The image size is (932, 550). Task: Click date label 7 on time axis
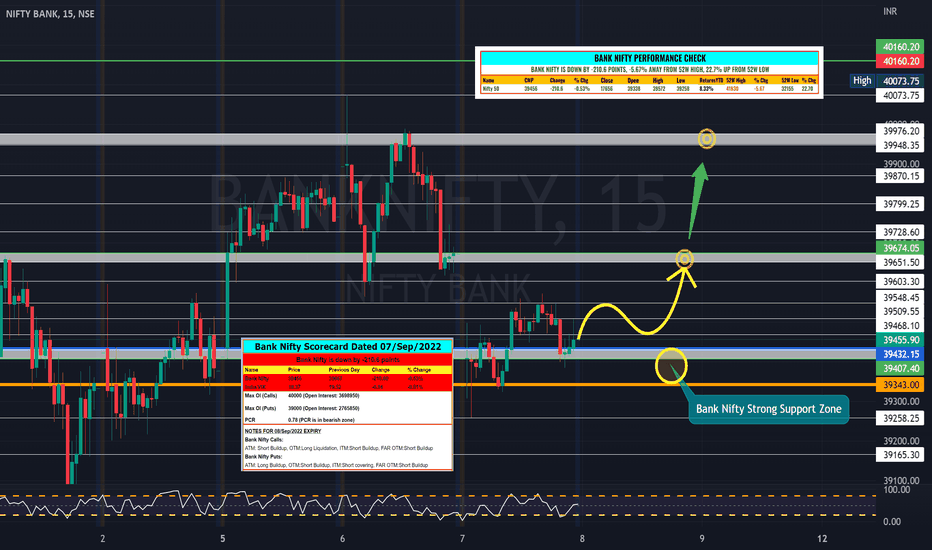(462, 539)
